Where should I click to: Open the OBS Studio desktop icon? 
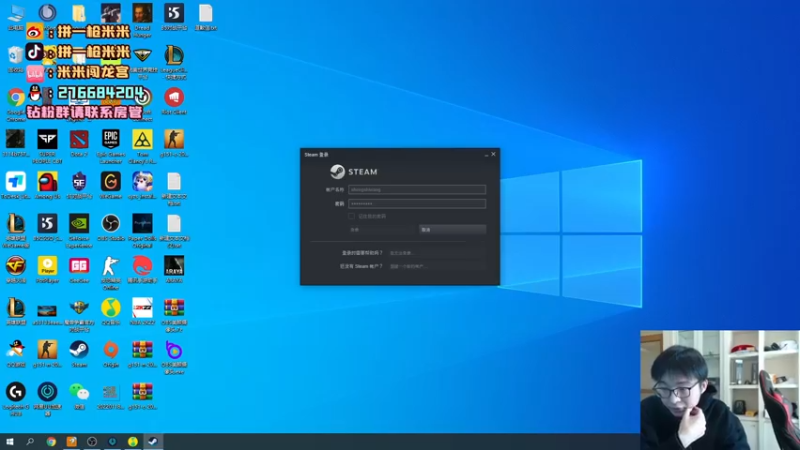click(x=111, y=223)
